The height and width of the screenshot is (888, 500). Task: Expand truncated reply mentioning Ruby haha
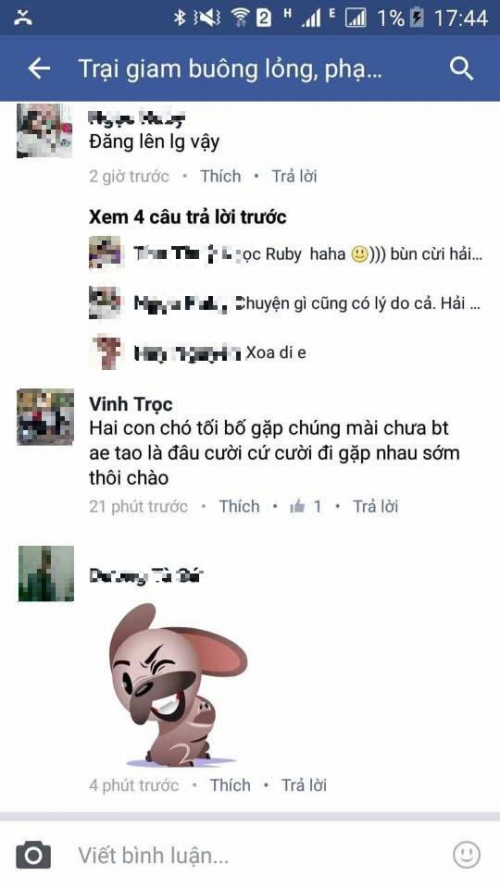click(x=307, y=254)
